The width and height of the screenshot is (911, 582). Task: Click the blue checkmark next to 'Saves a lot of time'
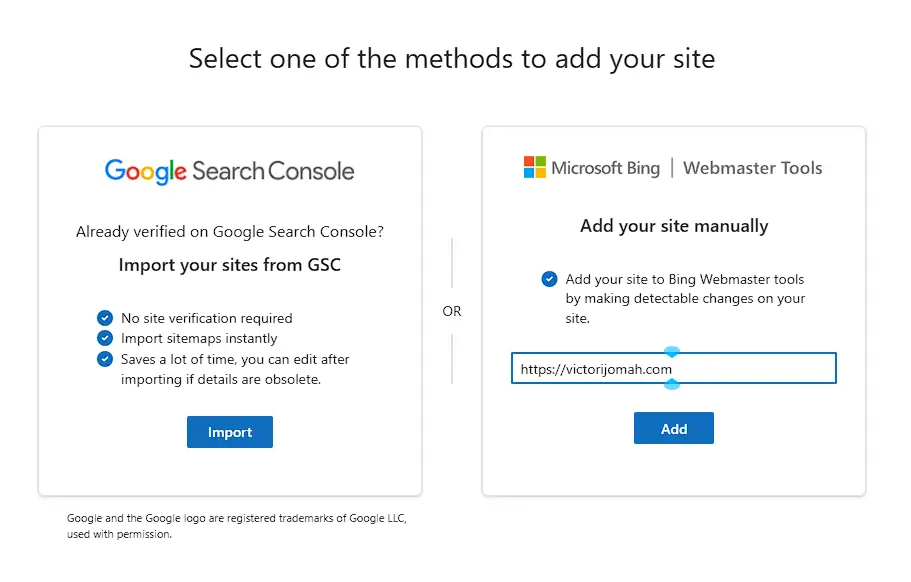105,360
